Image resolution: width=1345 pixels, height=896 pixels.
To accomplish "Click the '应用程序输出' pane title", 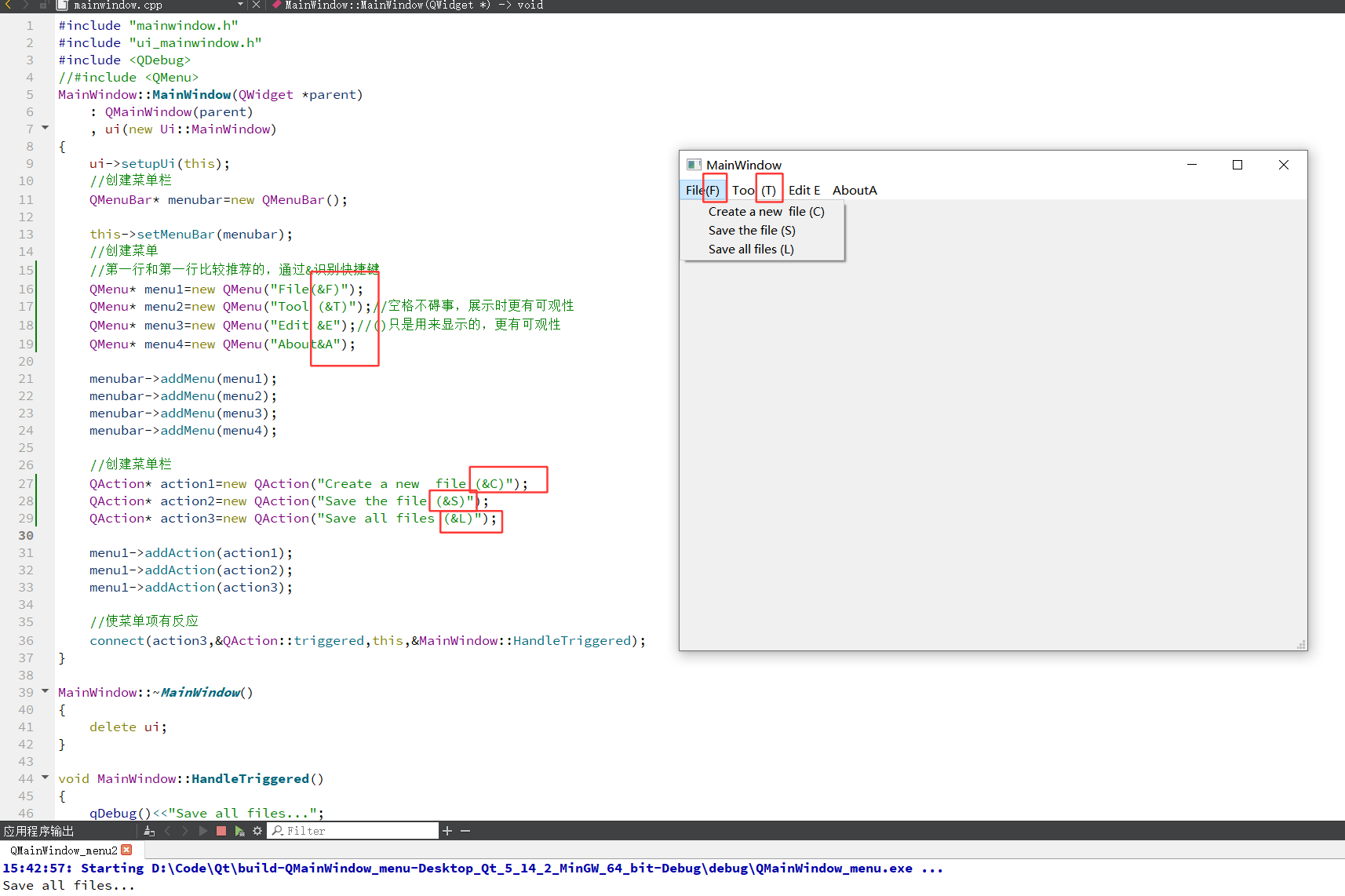I will [x=38, y=831].
